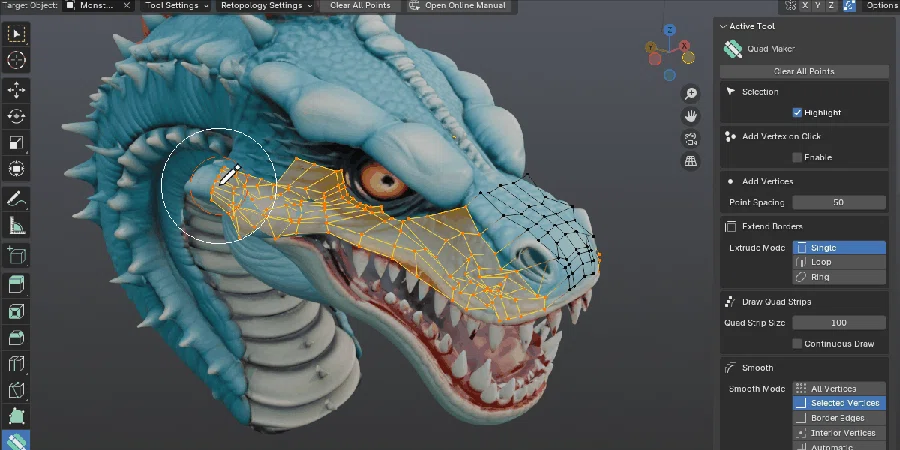Select the Poly Build tool
Screen dimensions: 900x450
coord(16,417)
